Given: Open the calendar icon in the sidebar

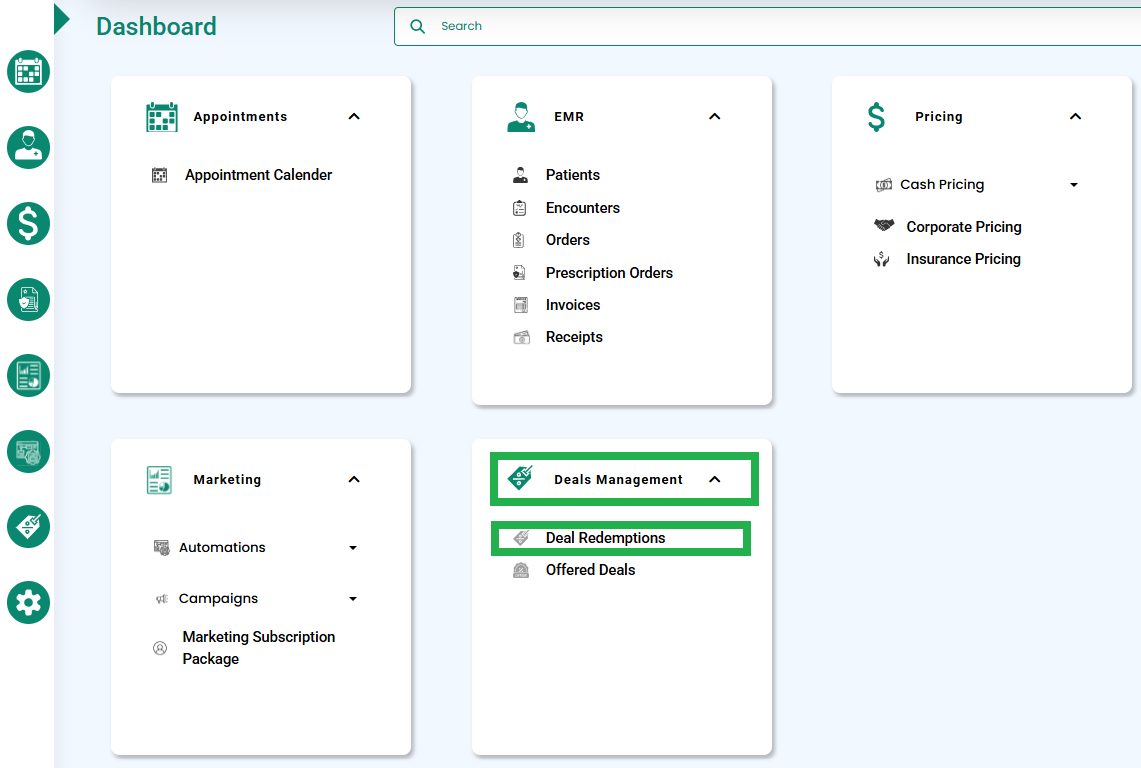Looking at the screenshot, I should pos(28,71).
